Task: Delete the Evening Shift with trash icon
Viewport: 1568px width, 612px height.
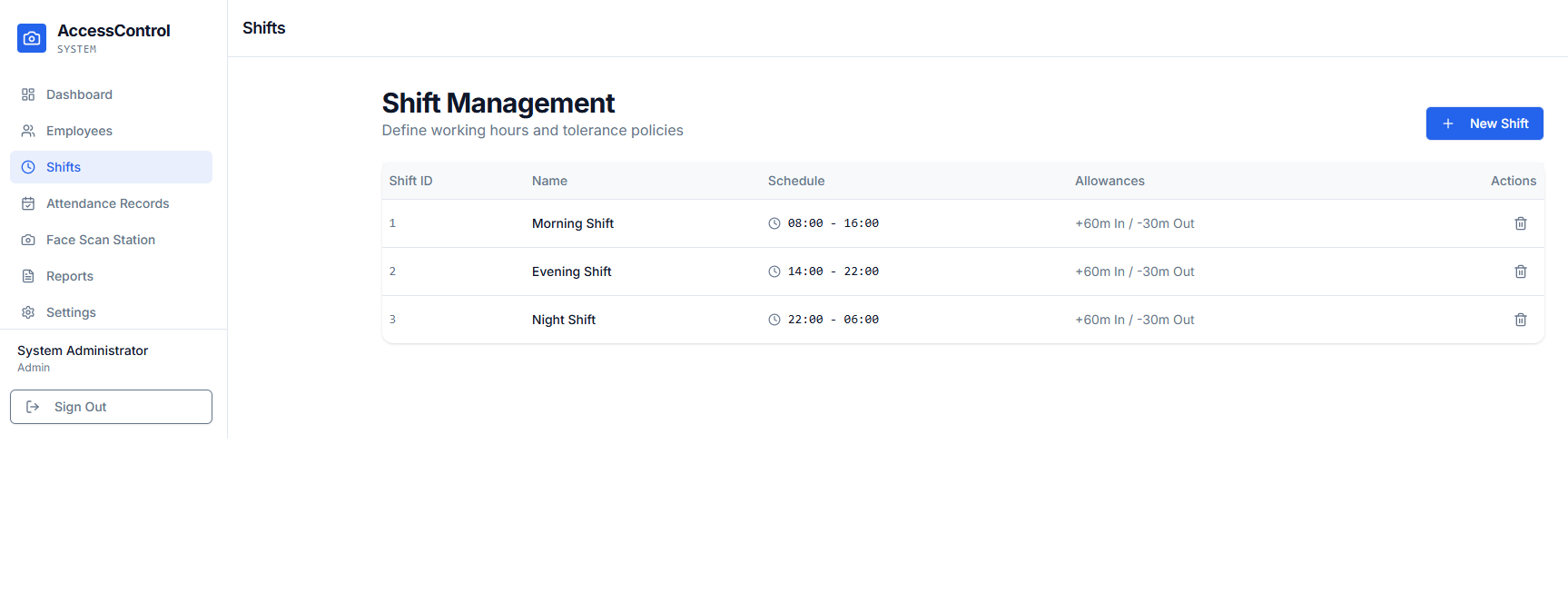Action: tap(1520, 271)
